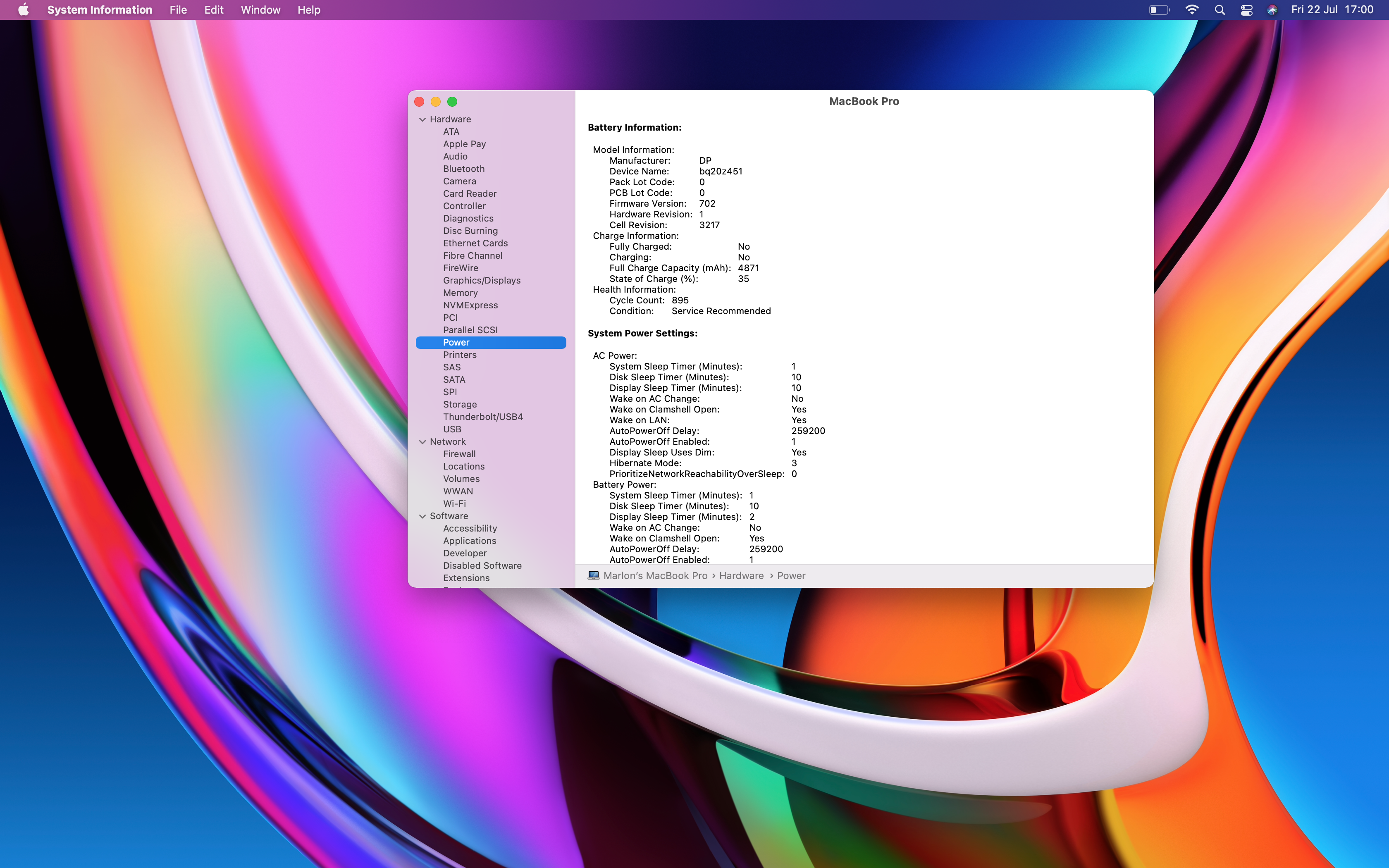Image resolution: width=1389 pixels, height=868 pixels.
Task: Open Control Center icon
Action: coord(1246,10)
